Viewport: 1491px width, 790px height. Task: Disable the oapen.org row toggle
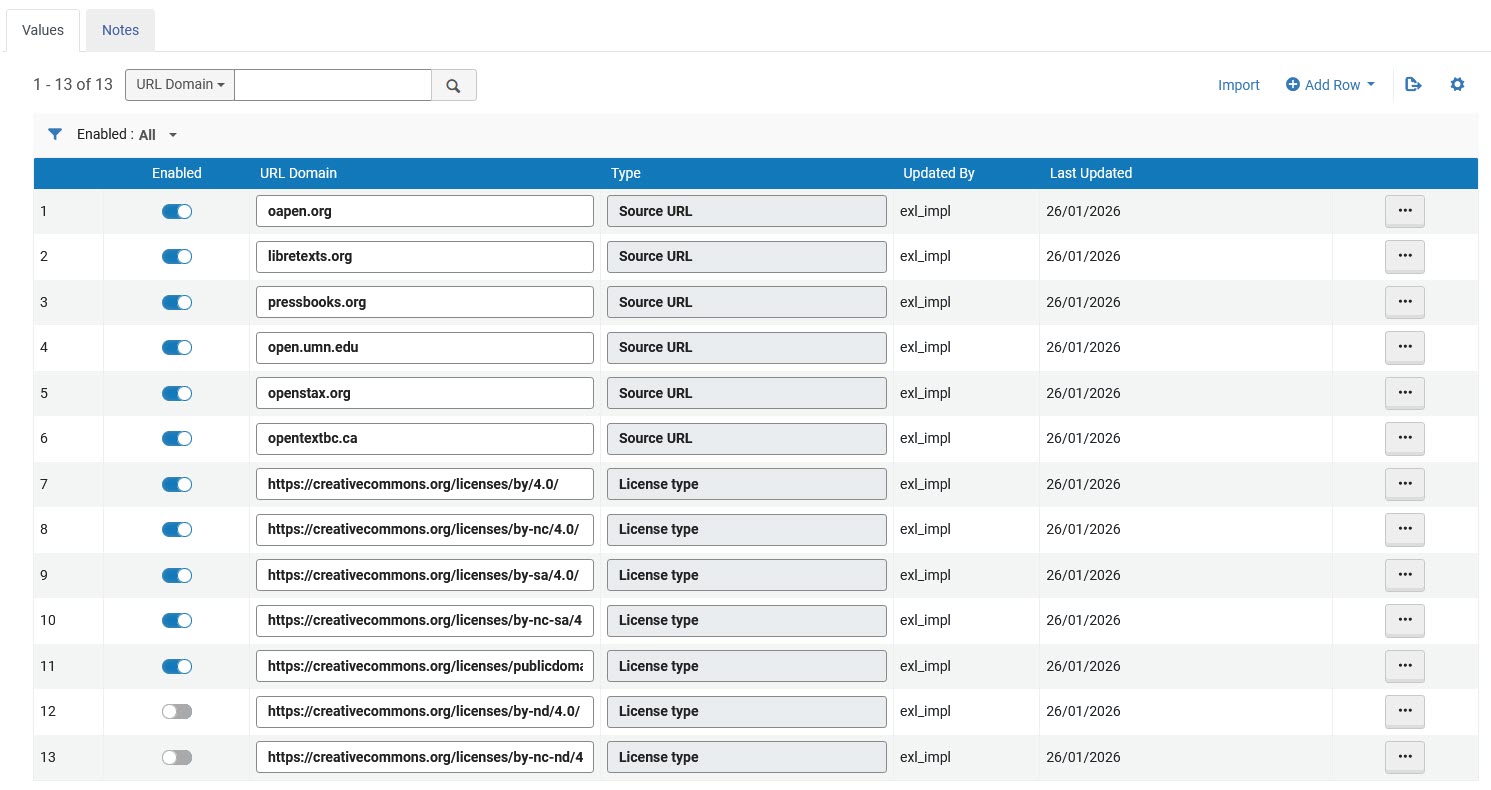tap(177, 211)
